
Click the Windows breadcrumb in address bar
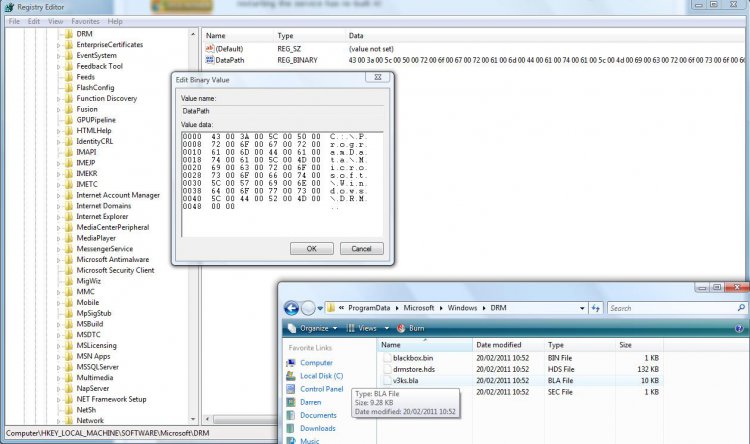point(462,308)
